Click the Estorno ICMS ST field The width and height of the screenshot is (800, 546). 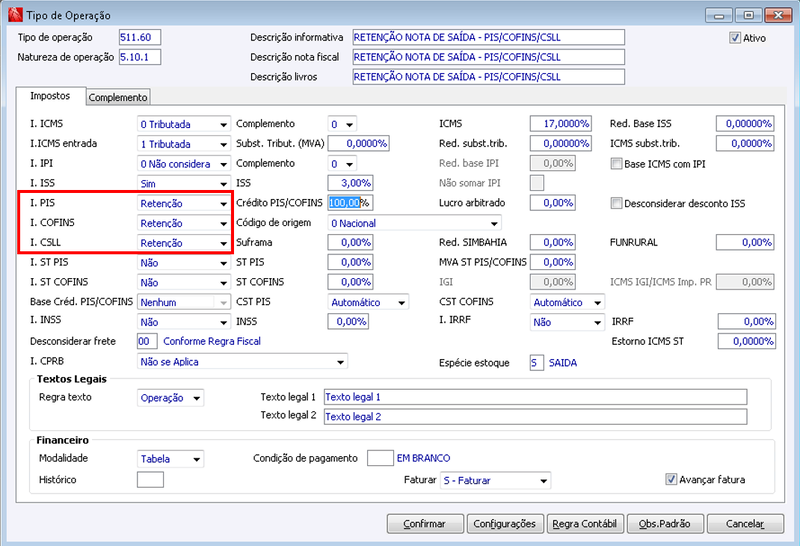point(746,341)
